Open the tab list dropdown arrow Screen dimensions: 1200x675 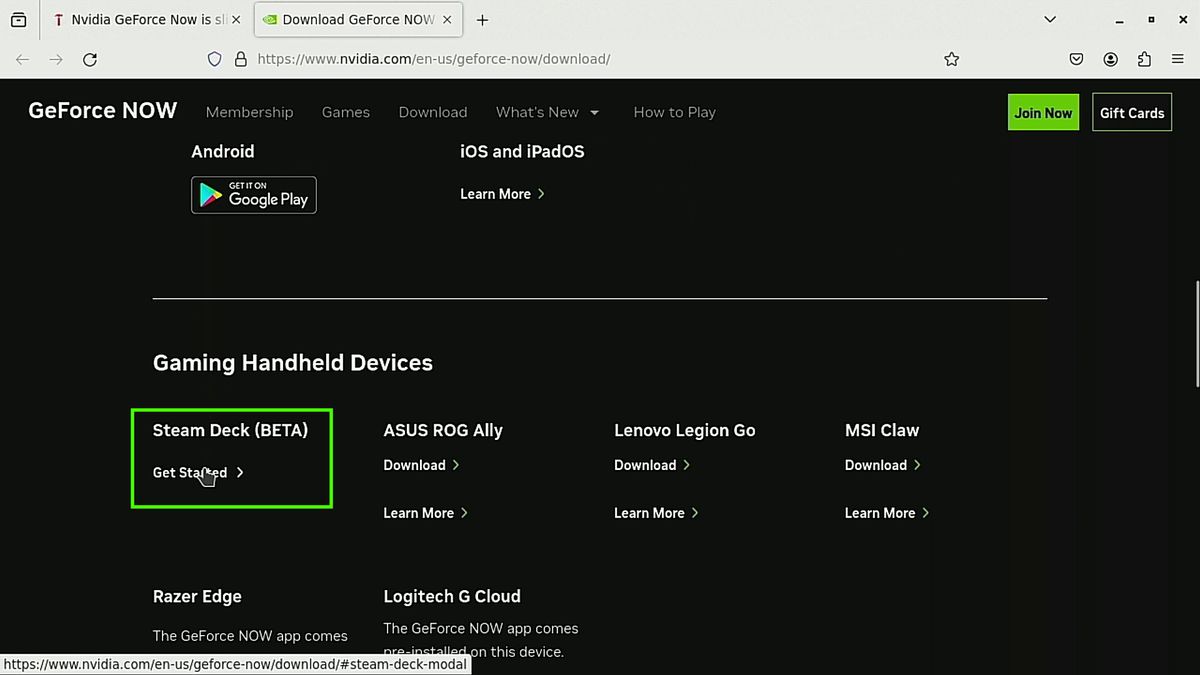[1050, 19]
